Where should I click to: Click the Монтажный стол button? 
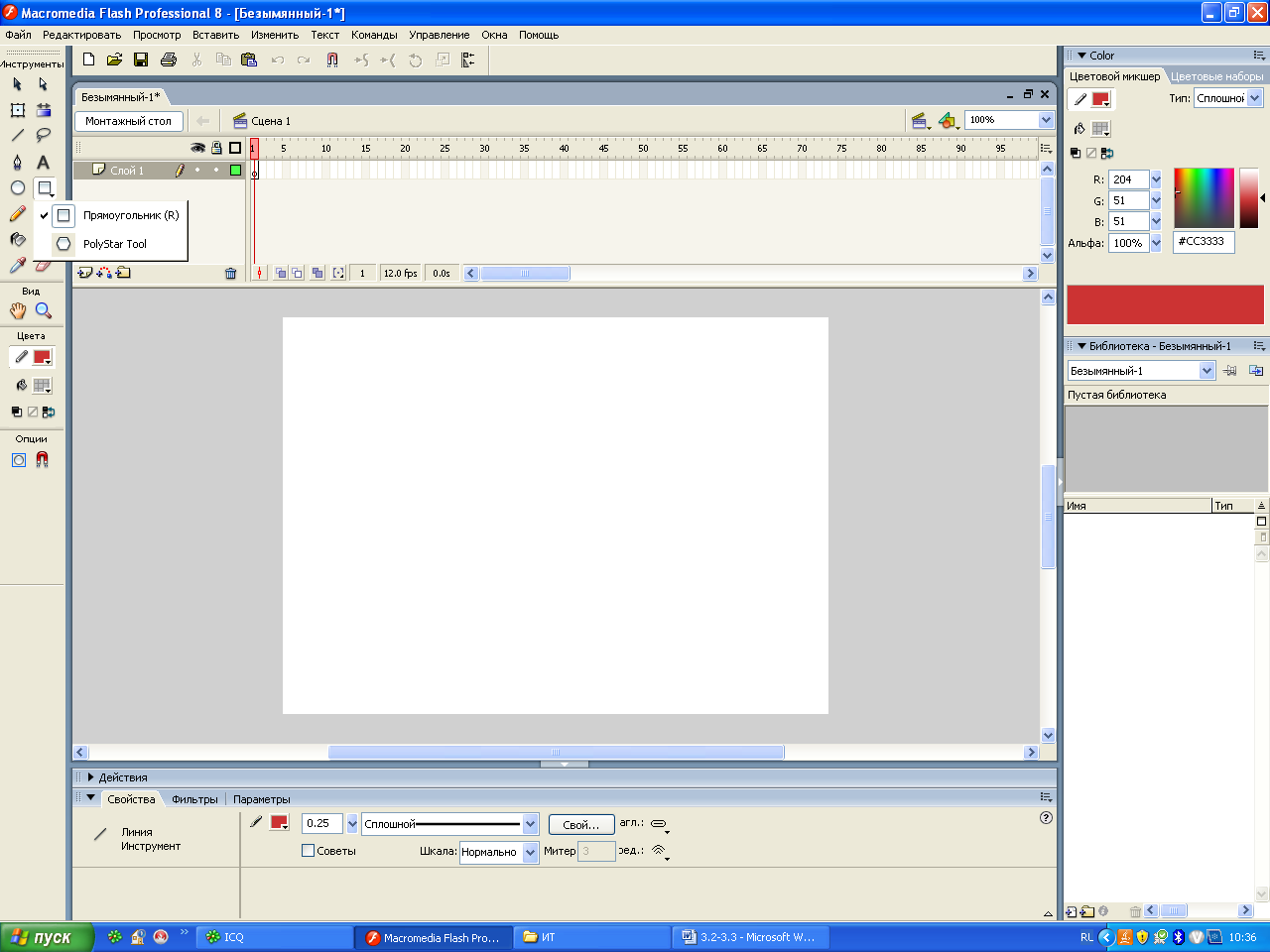pos(129,121)
